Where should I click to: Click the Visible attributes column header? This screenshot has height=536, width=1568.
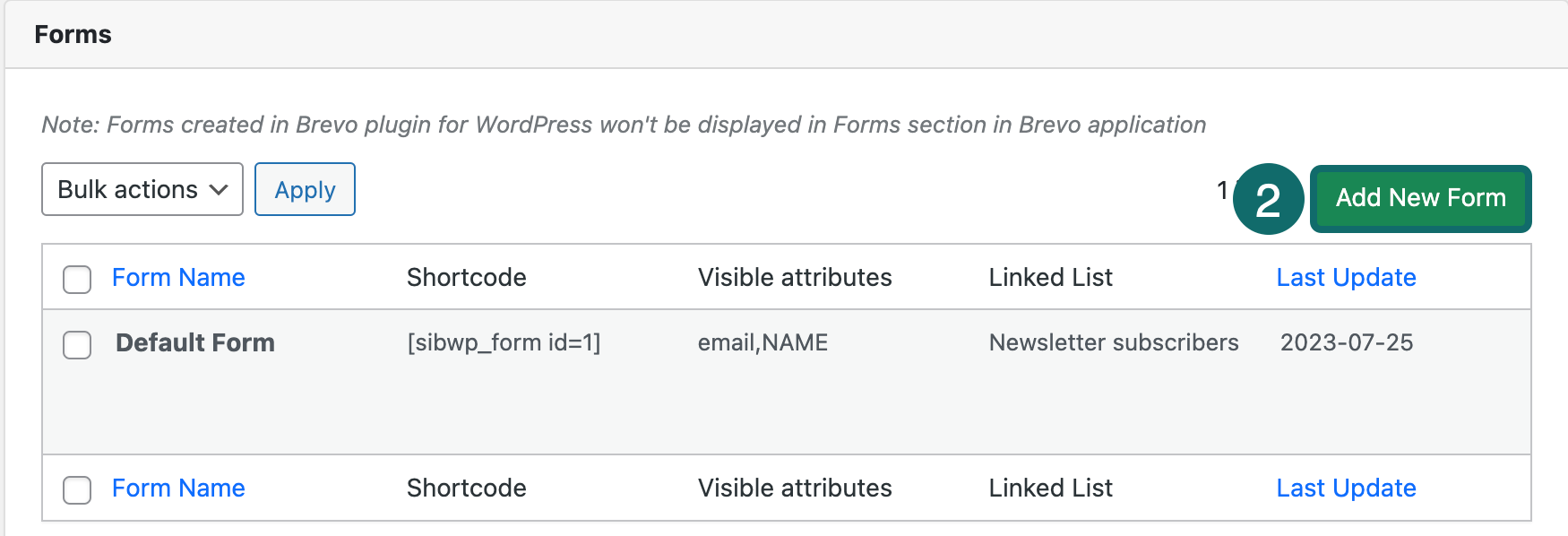click(795, 278)
